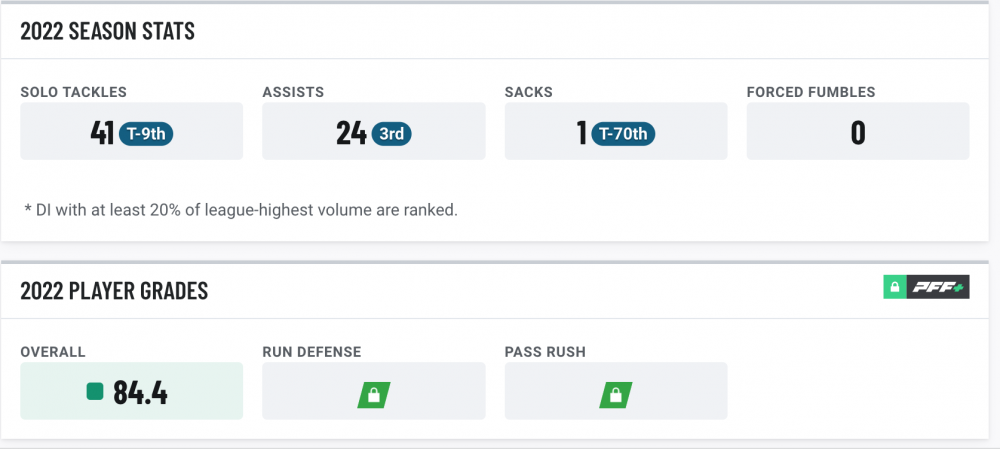Screen dimensions: 1000x449
Task: Open the PFF+ logo badge
Action: click(x=938, y=288)
